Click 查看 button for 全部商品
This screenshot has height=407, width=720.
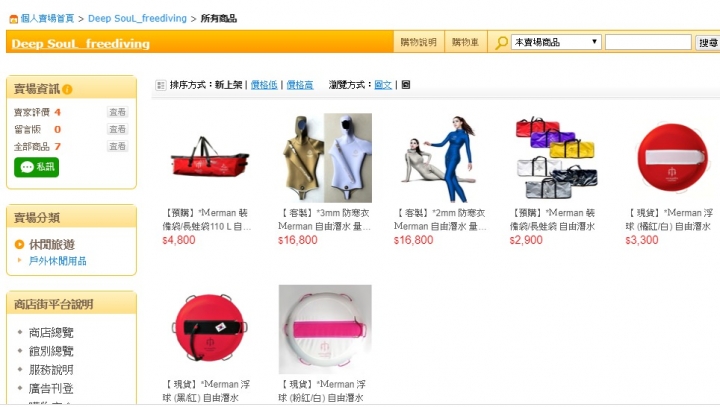pyautogui.click(x=117, y=146)
